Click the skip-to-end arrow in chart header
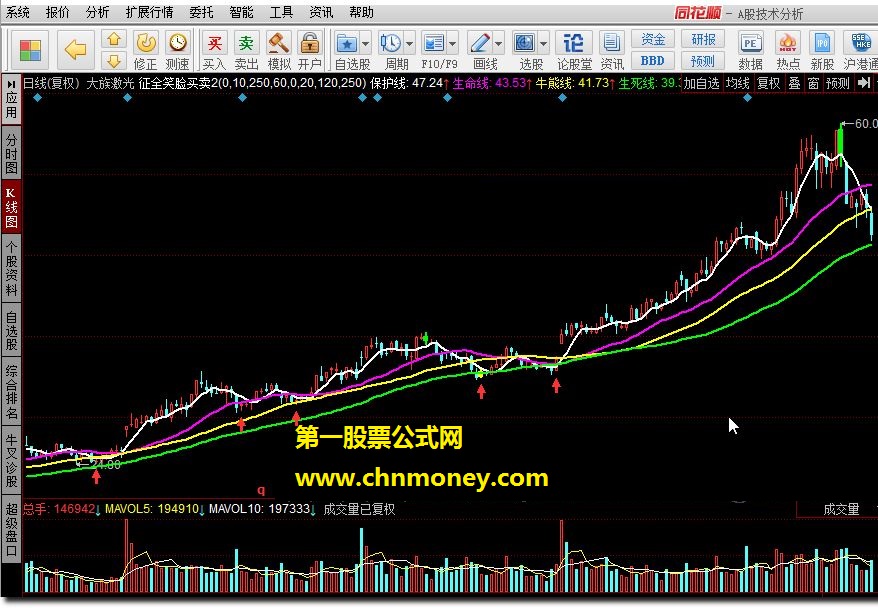The height and width of the screenshot is (608, 878). tap(864, 83)
